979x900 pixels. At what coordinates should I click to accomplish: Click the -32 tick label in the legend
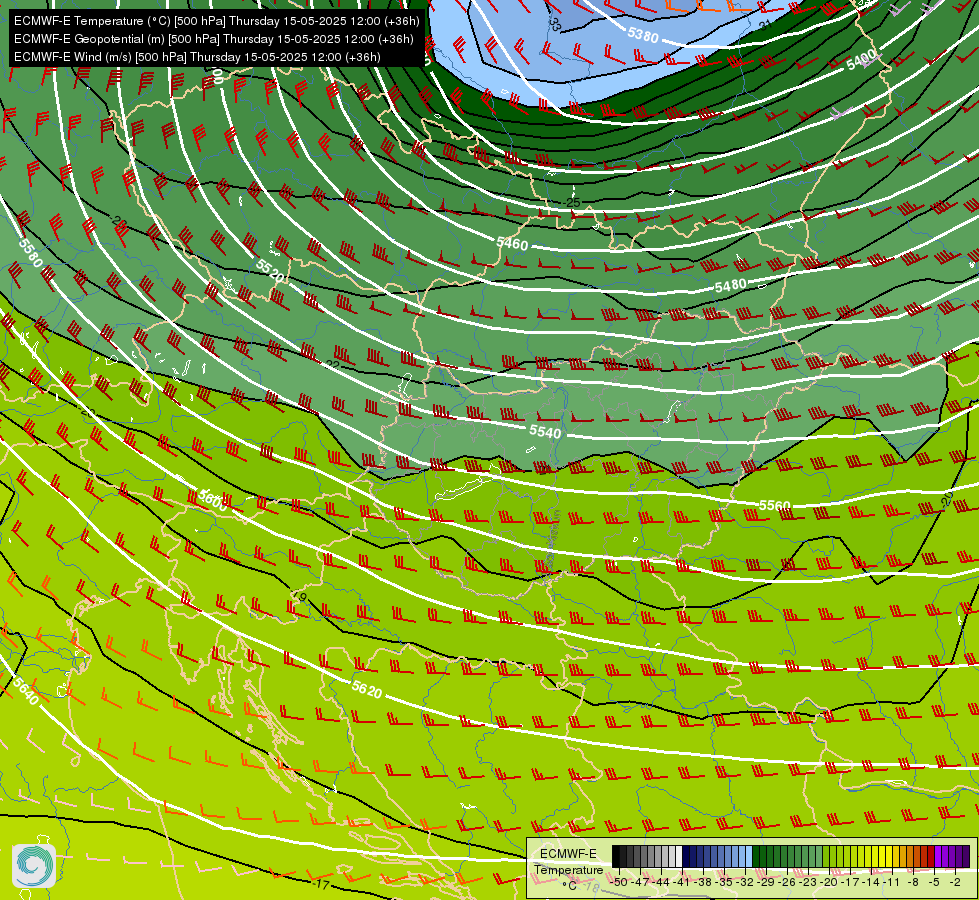pos(746,882)
